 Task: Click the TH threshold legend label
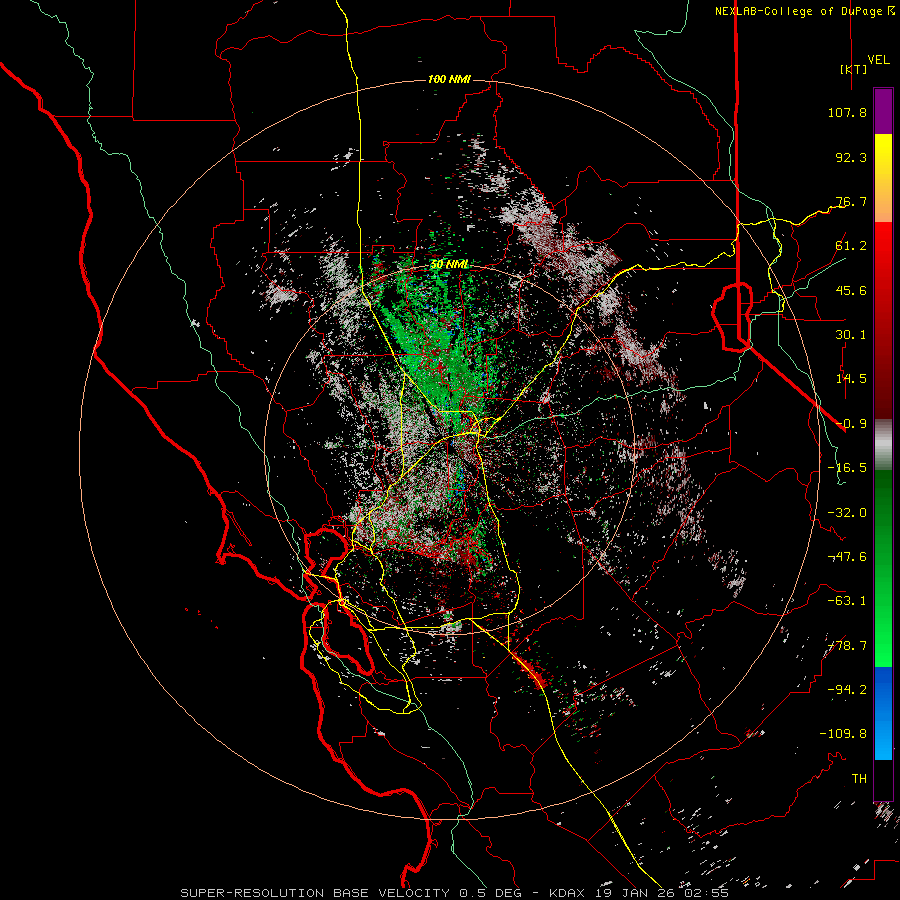point(859,779)
